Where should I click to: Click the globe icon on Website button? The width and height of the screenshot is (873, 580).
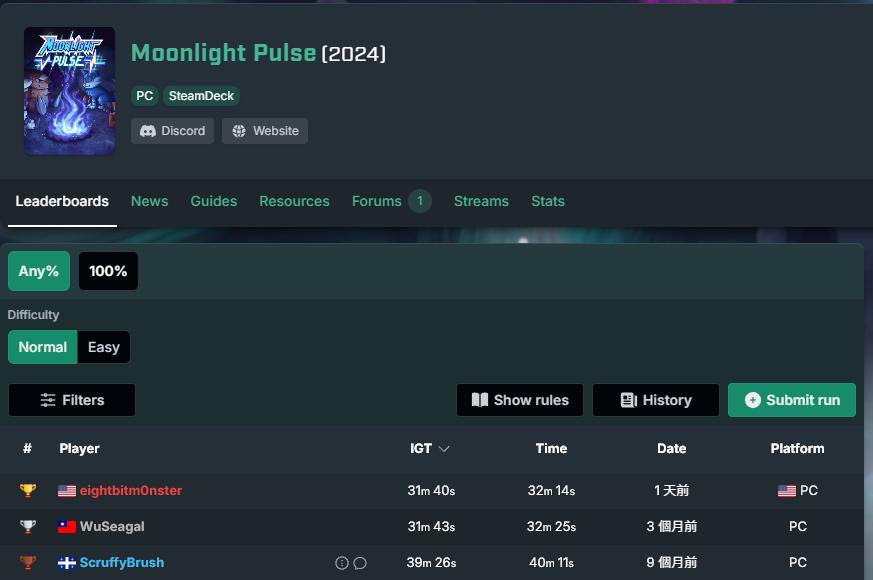239,131
